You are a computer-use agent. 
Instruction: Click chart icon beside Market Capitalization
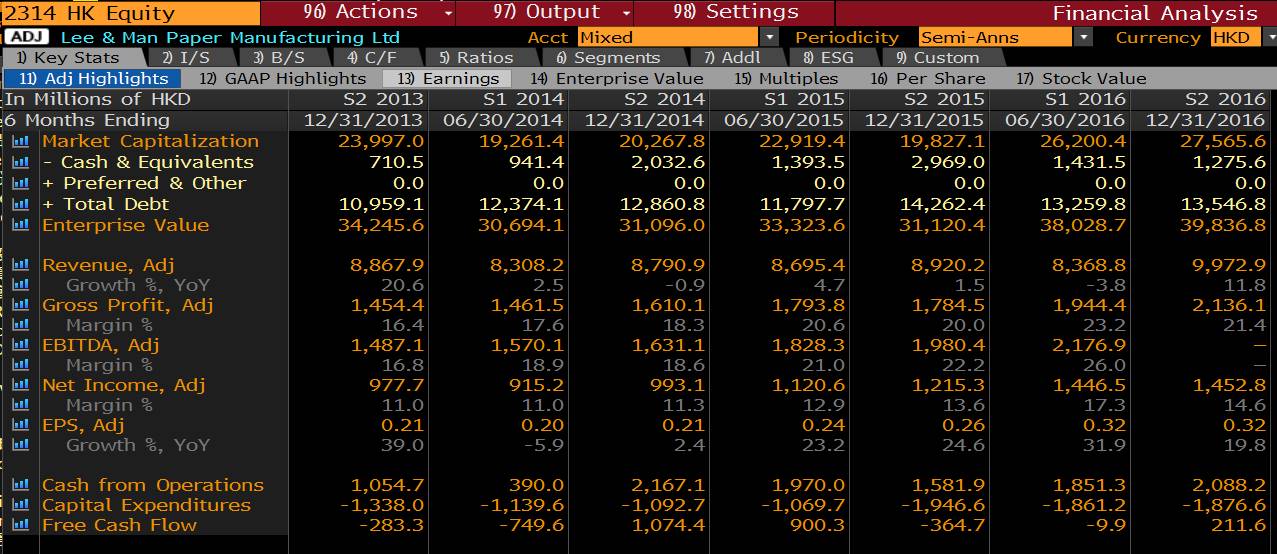20,141
